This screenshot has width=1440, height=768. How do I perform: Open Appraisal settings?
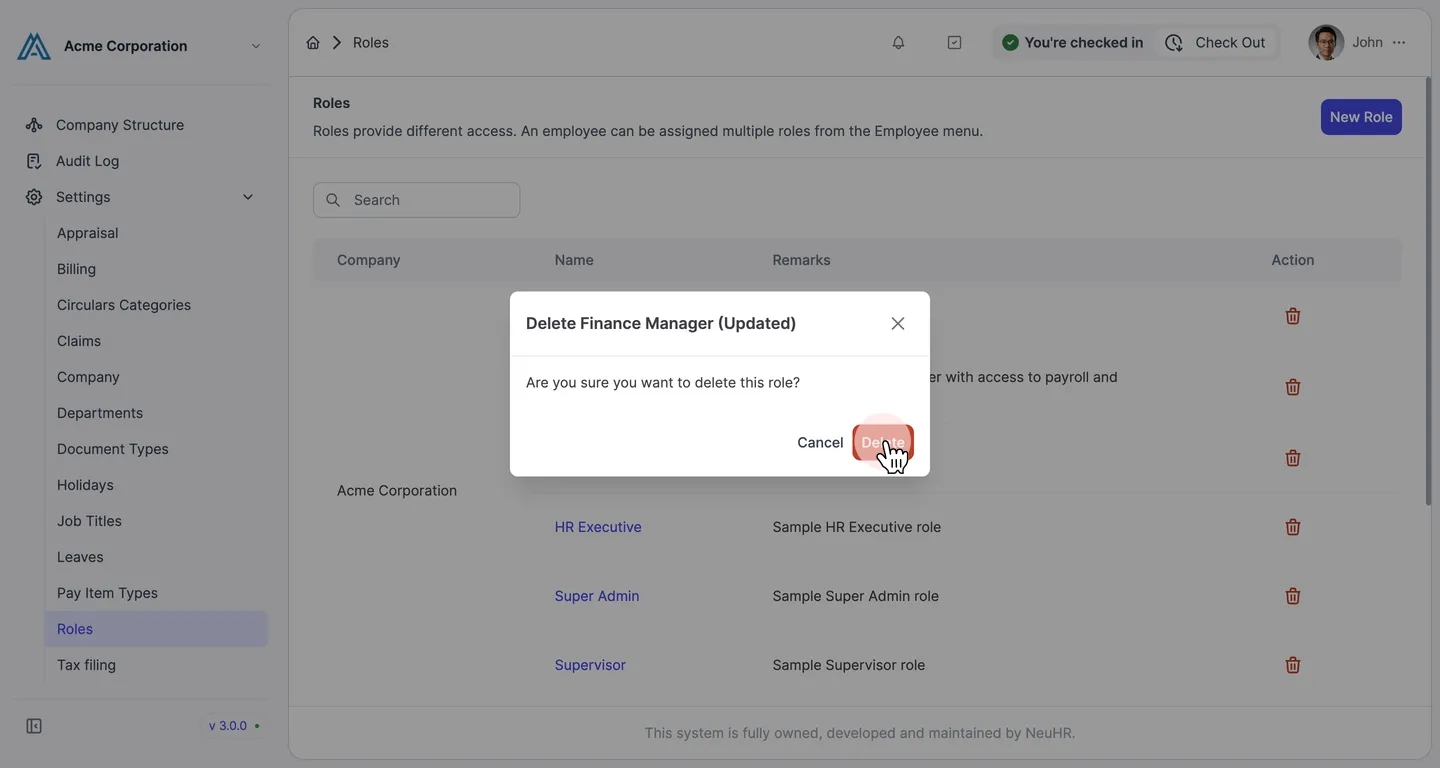point(88,233)
